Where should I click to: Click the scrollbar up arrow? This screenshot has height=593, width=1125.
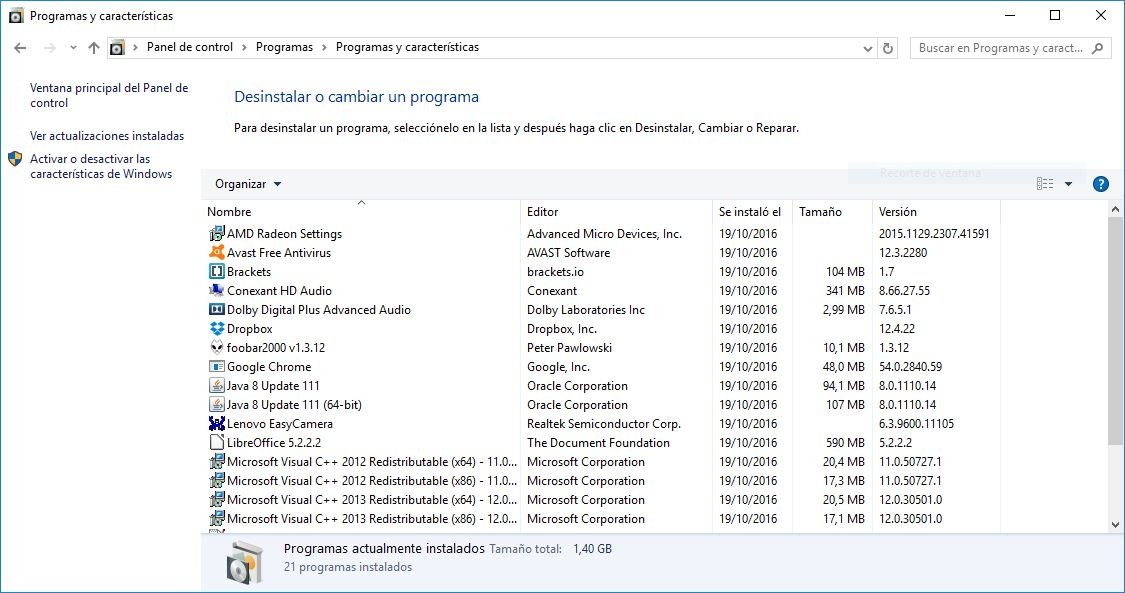[1116, 209]
